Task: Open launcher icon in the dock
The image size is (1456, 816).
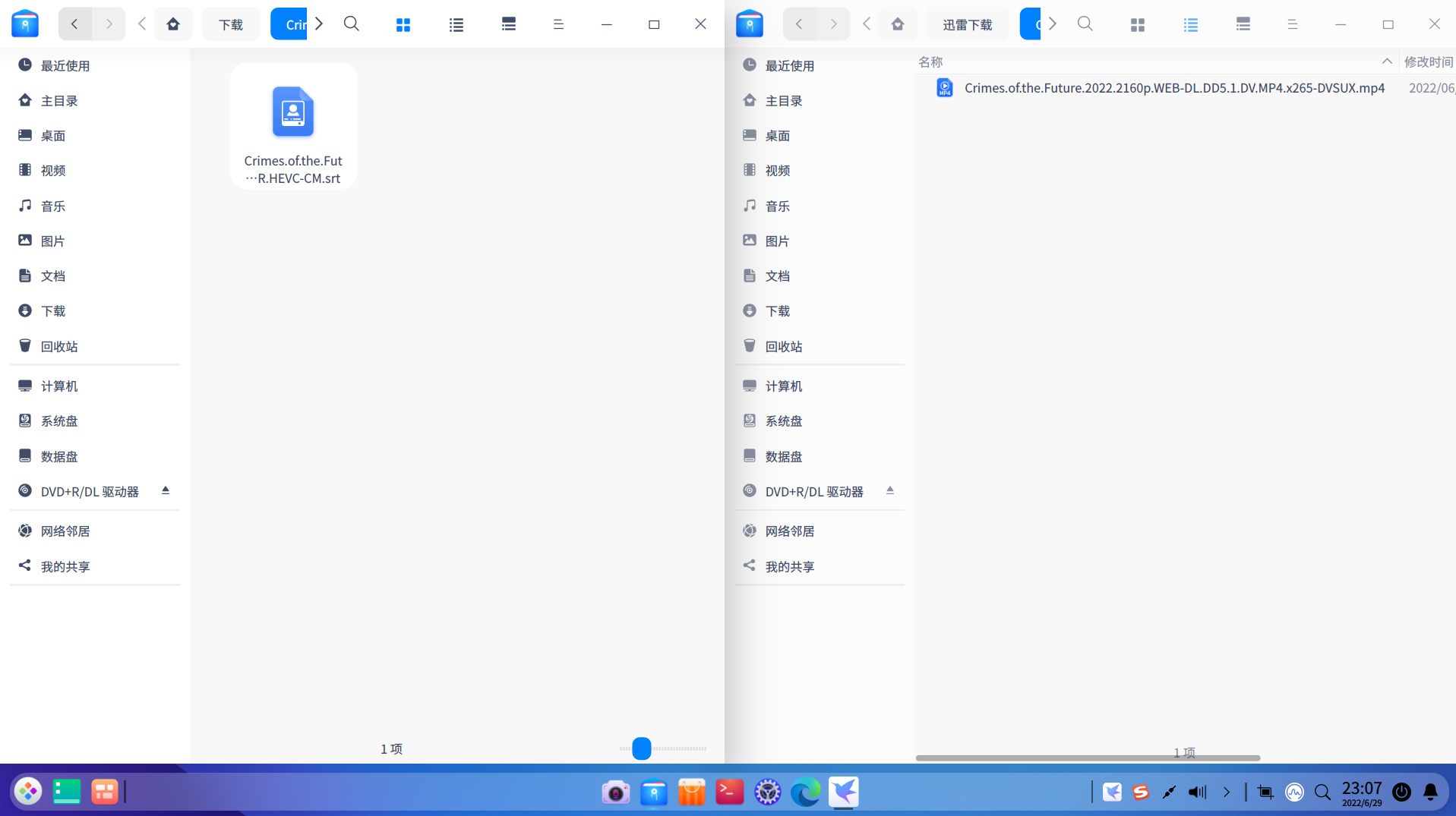Action: [x=28, y=792]
